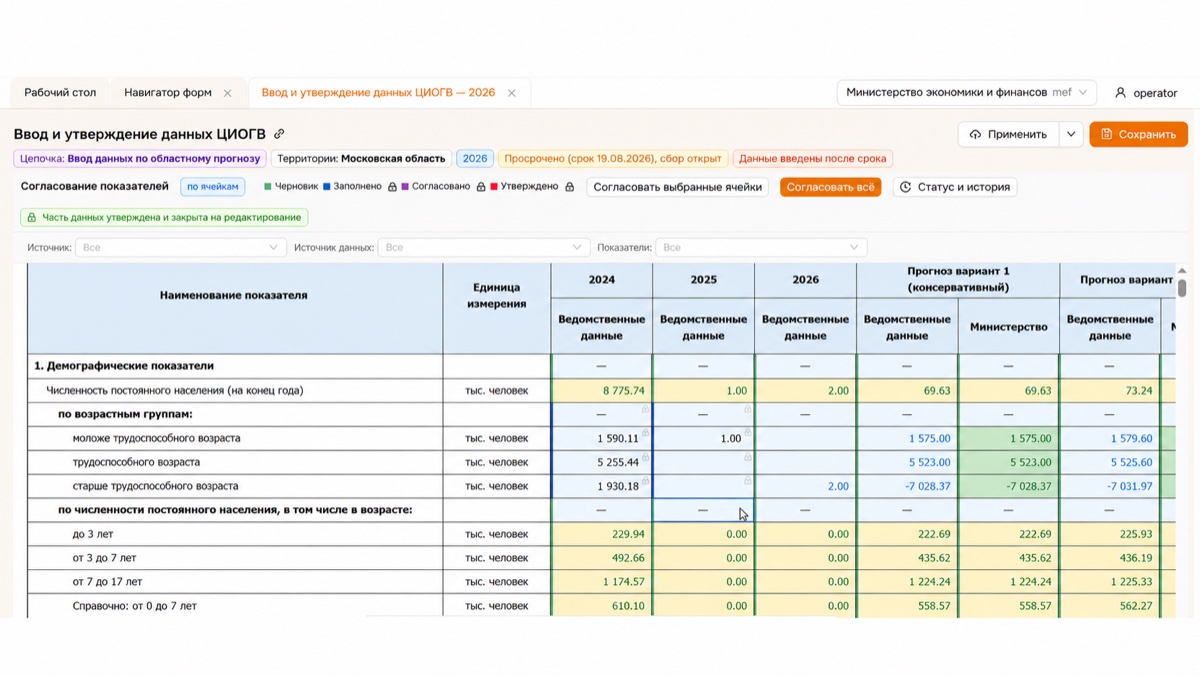Click the red Утверждено color square
1200x675 pixels.
pos(494,187)
